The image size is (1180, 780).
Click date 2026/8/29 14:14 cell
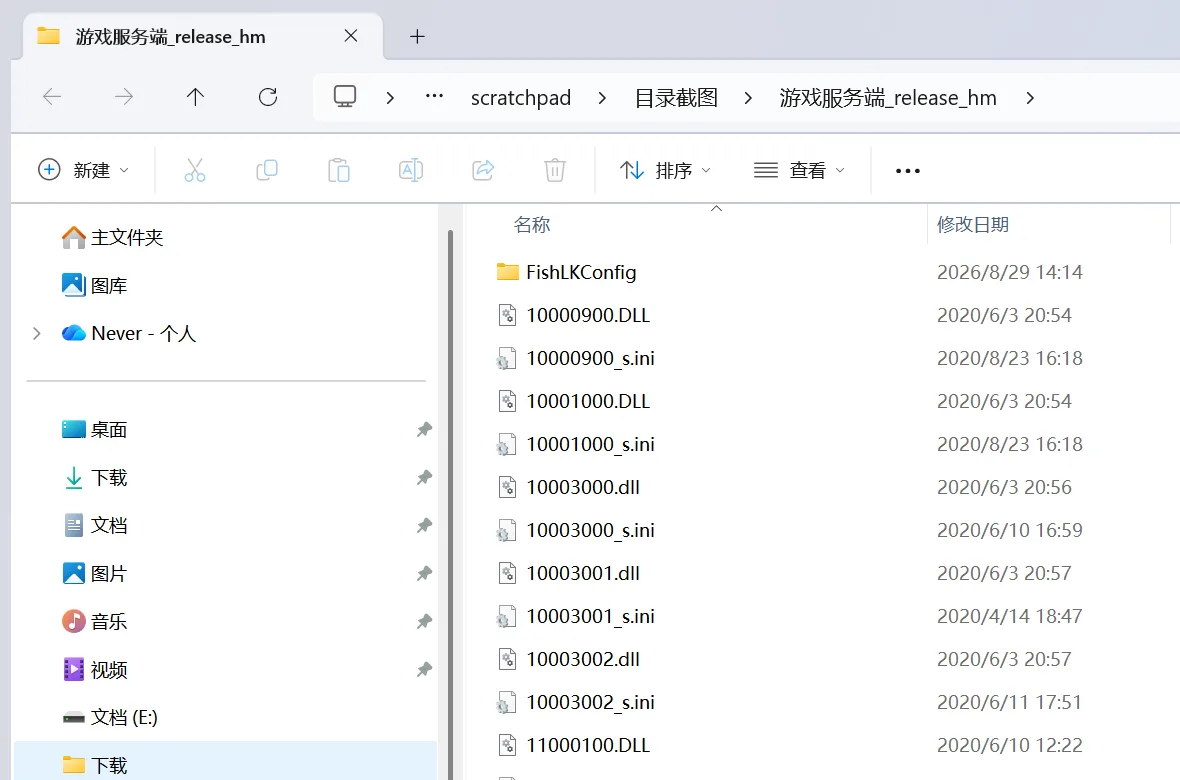1009,272
